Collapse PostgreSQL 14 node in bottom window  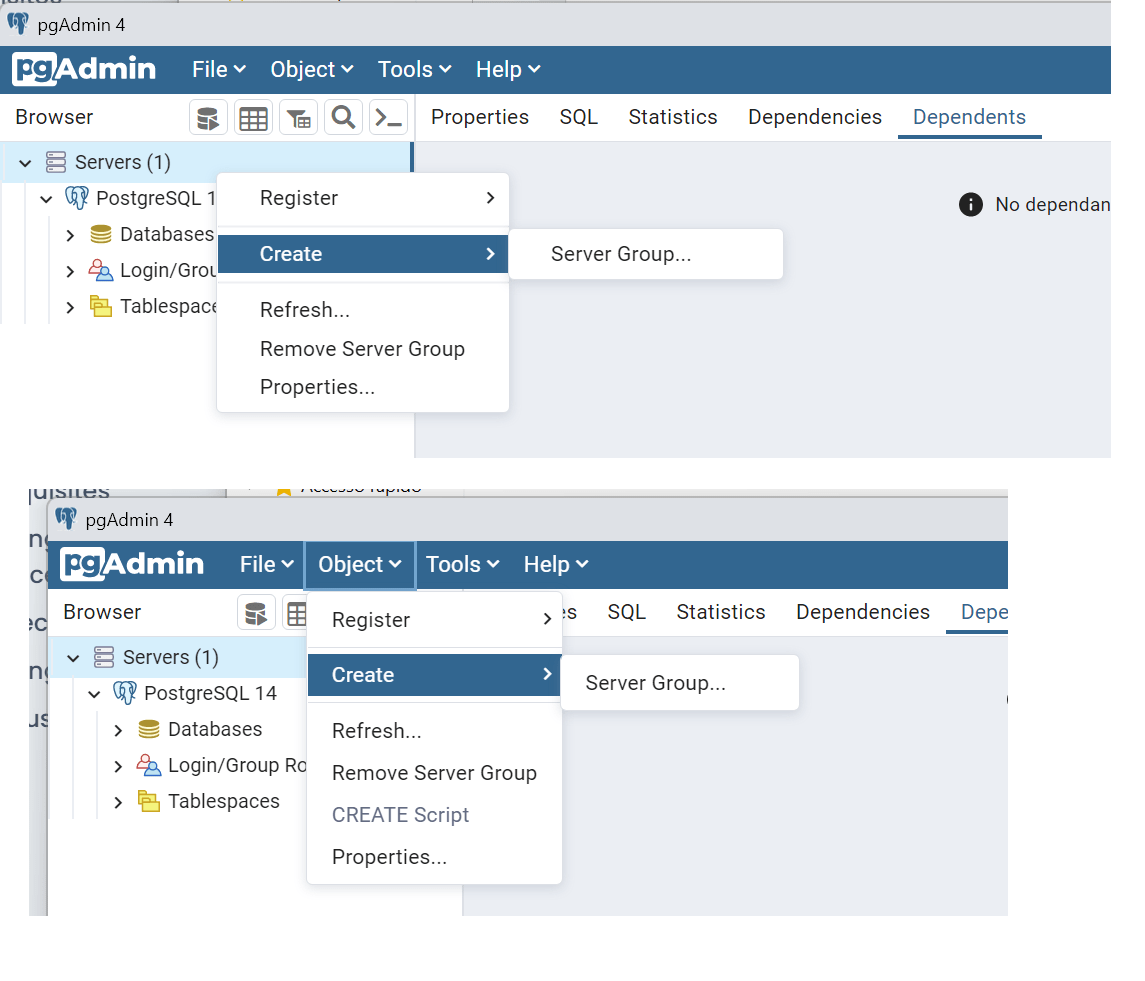coord(94,694)
